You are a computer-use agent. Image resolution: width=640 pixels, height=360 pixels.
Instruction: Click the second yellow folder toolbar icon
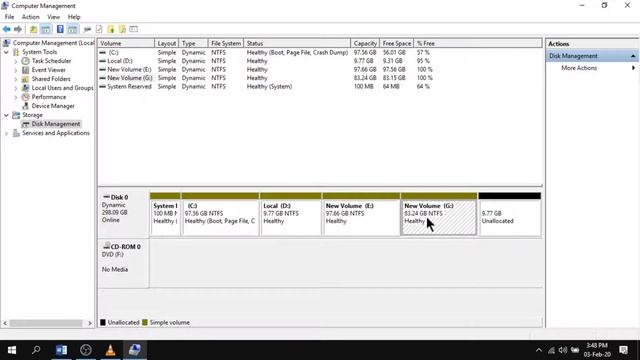[x=122, y=29]
